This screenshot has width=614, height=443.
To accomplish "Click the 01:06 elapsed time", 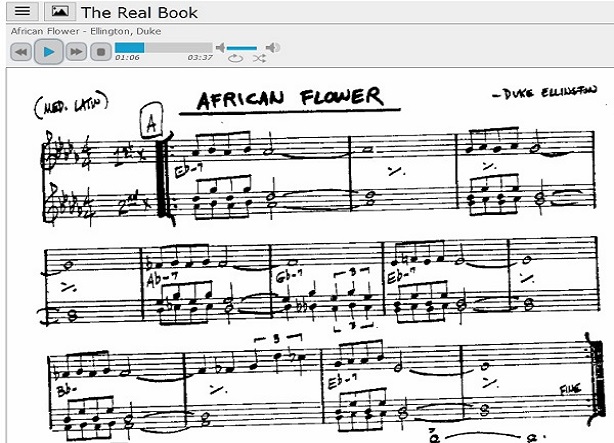I will pos(127,58).
